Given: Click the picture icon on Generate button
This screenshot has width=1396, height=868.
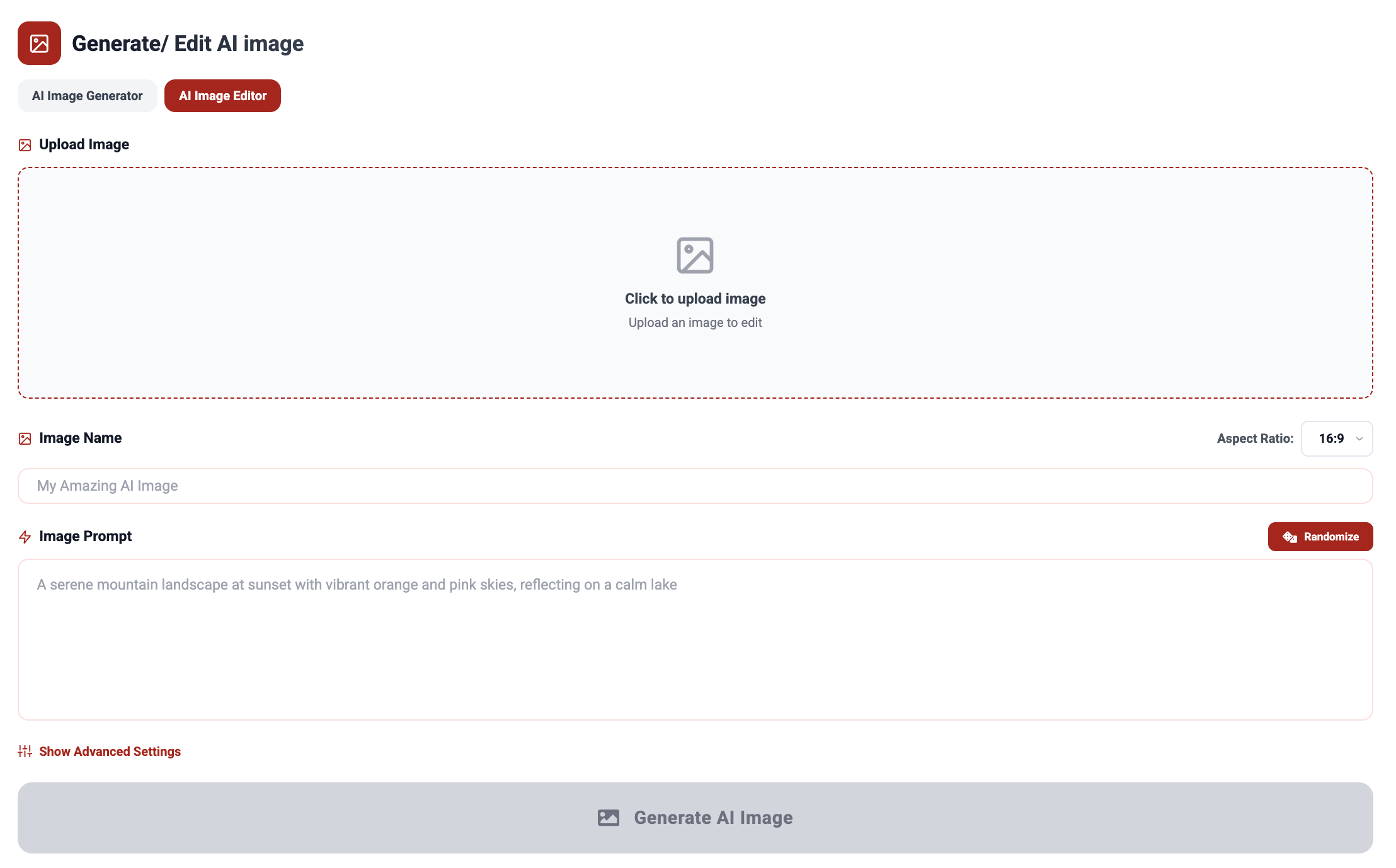Looking at the screenshot, I should click(608, 818).
